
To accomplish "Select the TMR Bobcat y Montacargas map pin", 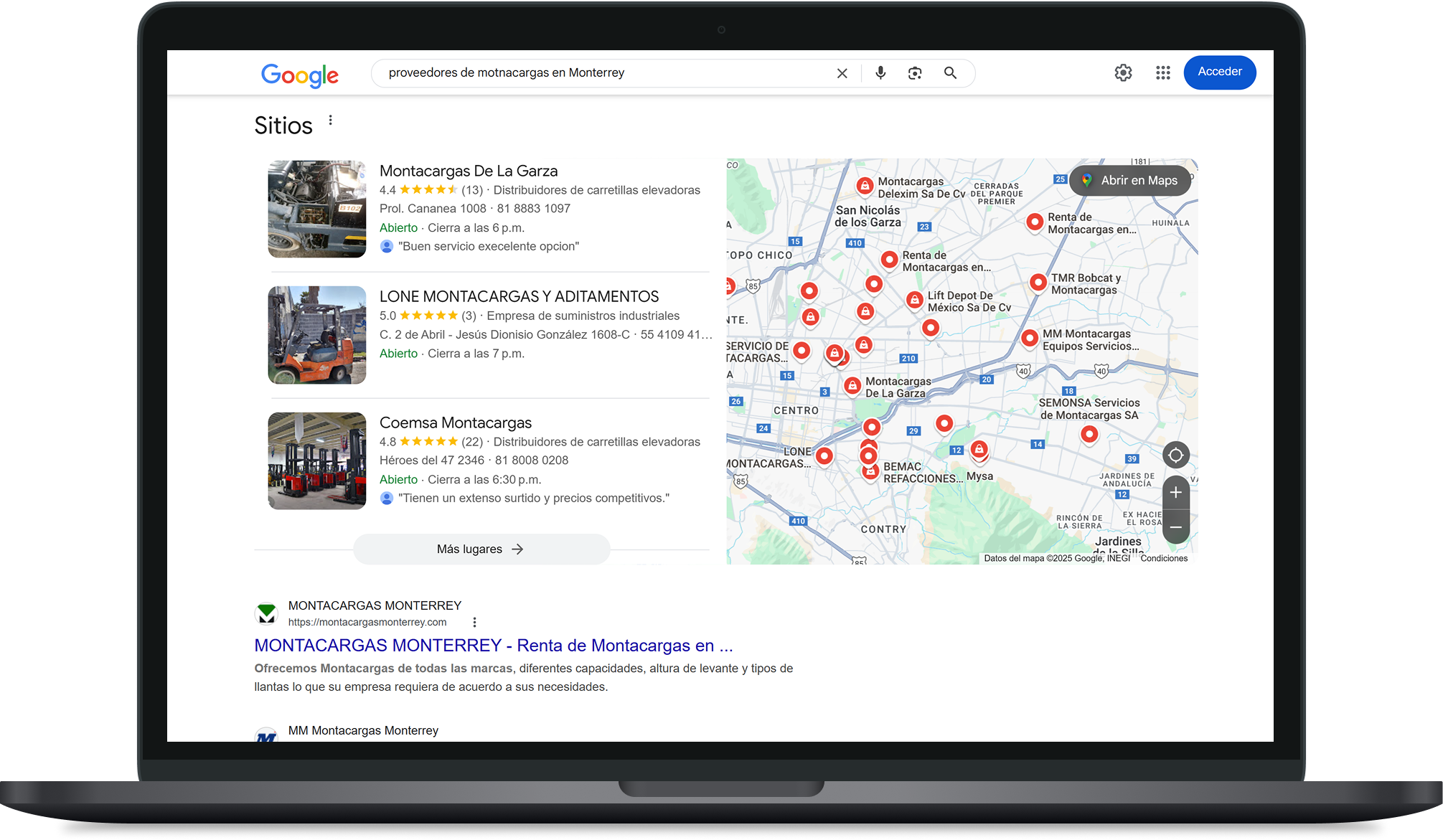I will tap(1038, 283).
